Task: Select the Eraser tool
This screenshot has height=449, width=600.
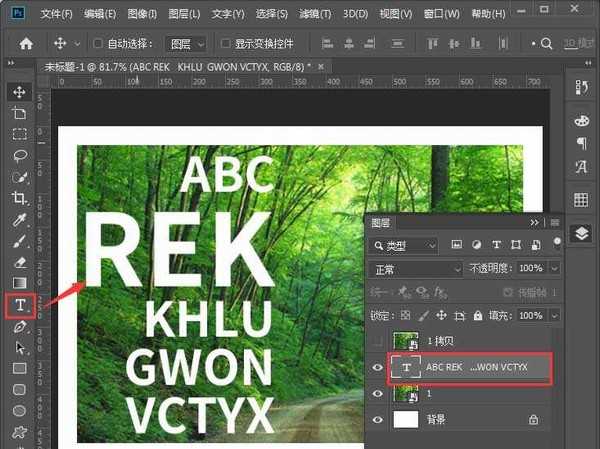Action: tap(20, 262)
